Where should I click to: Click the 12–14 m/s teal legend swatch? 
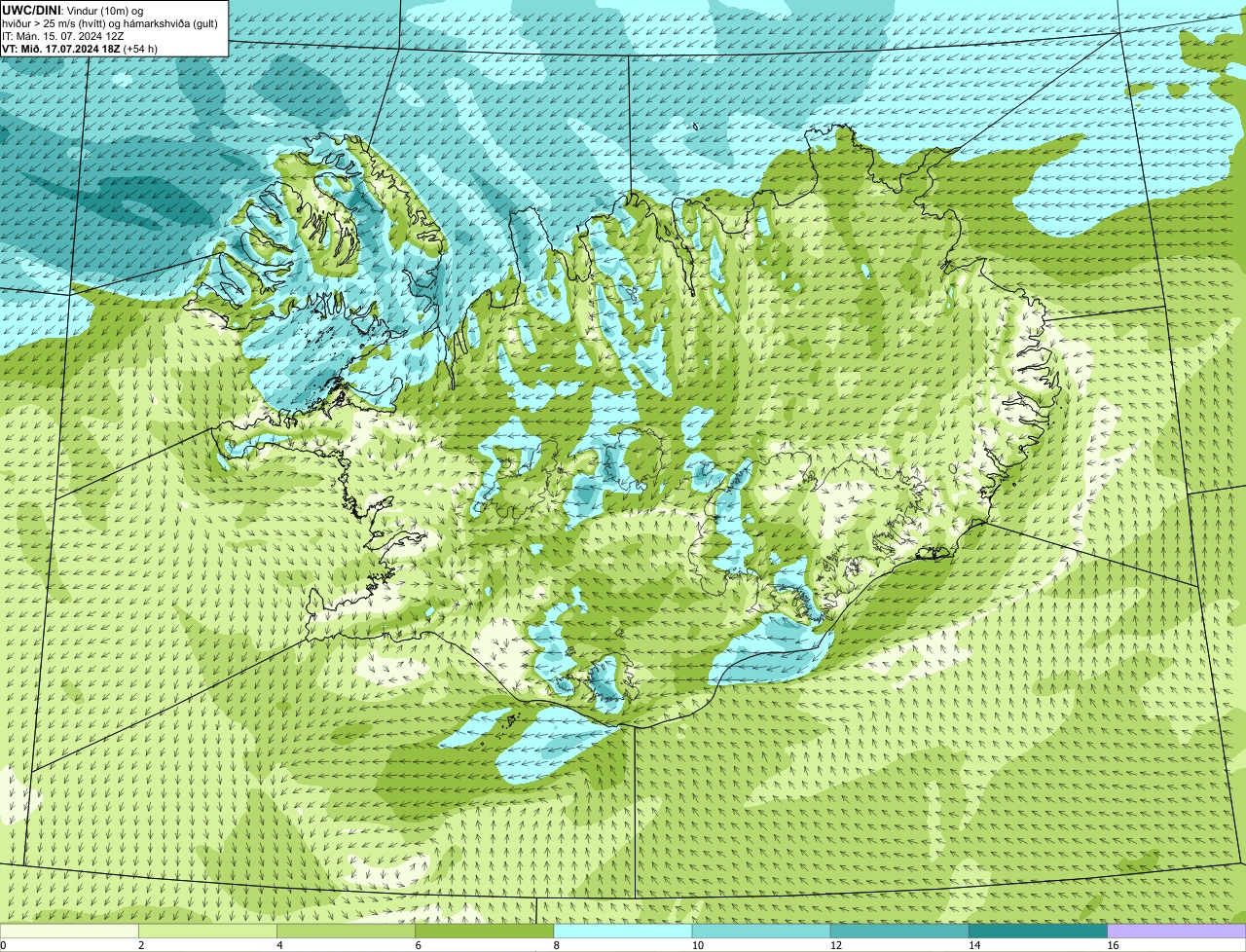[x=899, y=931]
